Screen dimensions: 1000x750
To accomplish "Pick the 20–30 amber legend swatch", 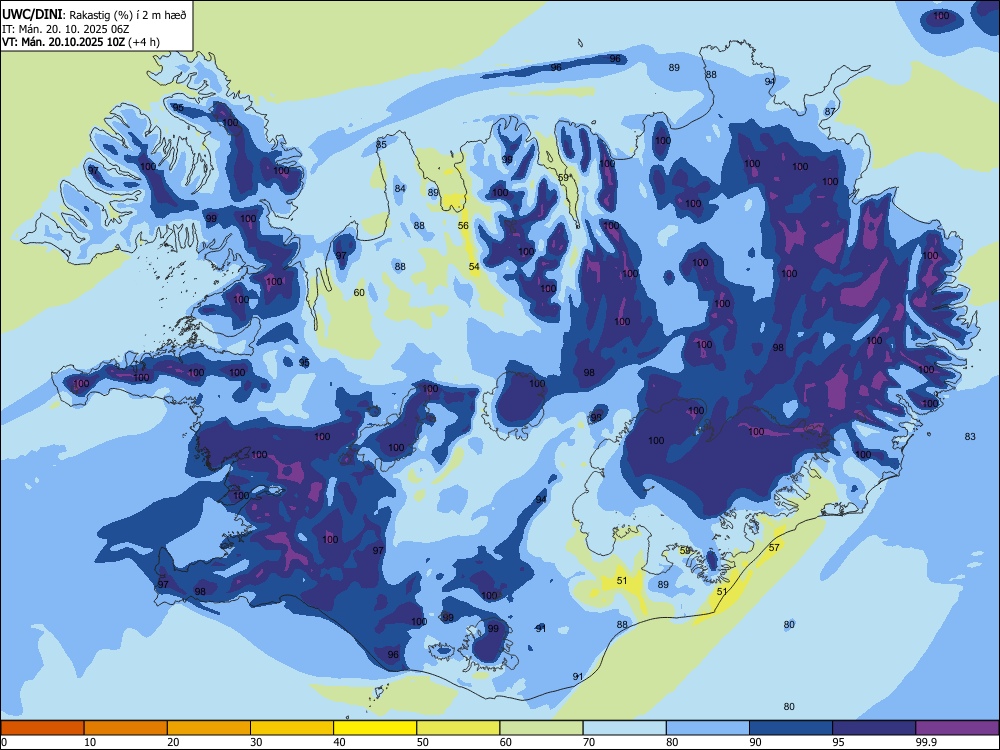I will 209,728.
